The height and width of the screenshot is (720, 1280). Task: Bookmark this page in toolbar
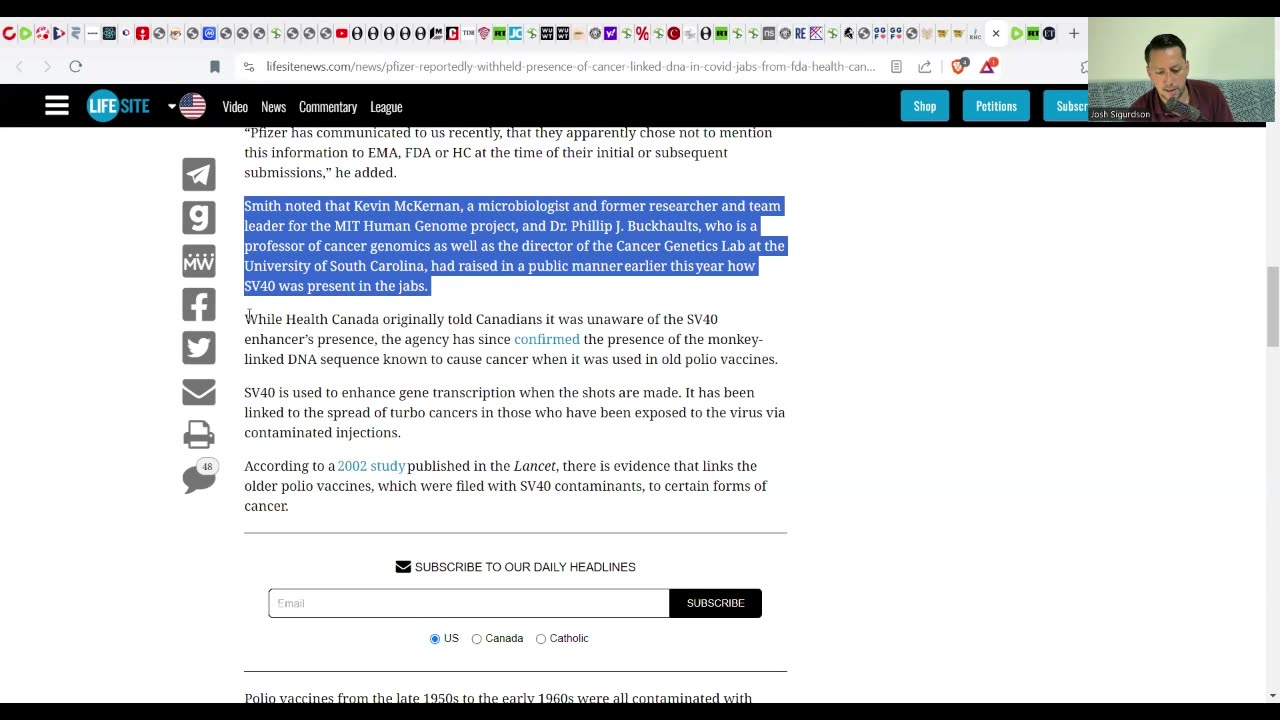pos(214,66)
